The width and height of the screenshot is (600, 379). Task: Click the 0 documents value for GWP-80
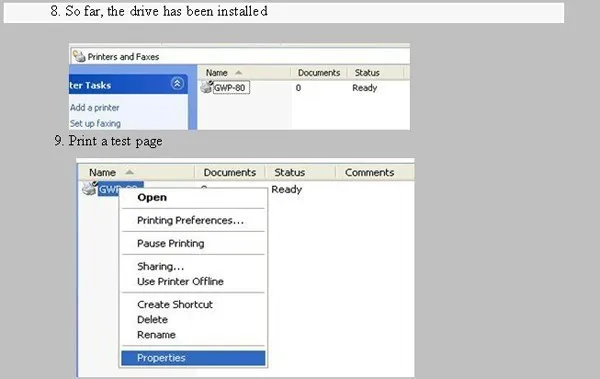pos(298,88)
